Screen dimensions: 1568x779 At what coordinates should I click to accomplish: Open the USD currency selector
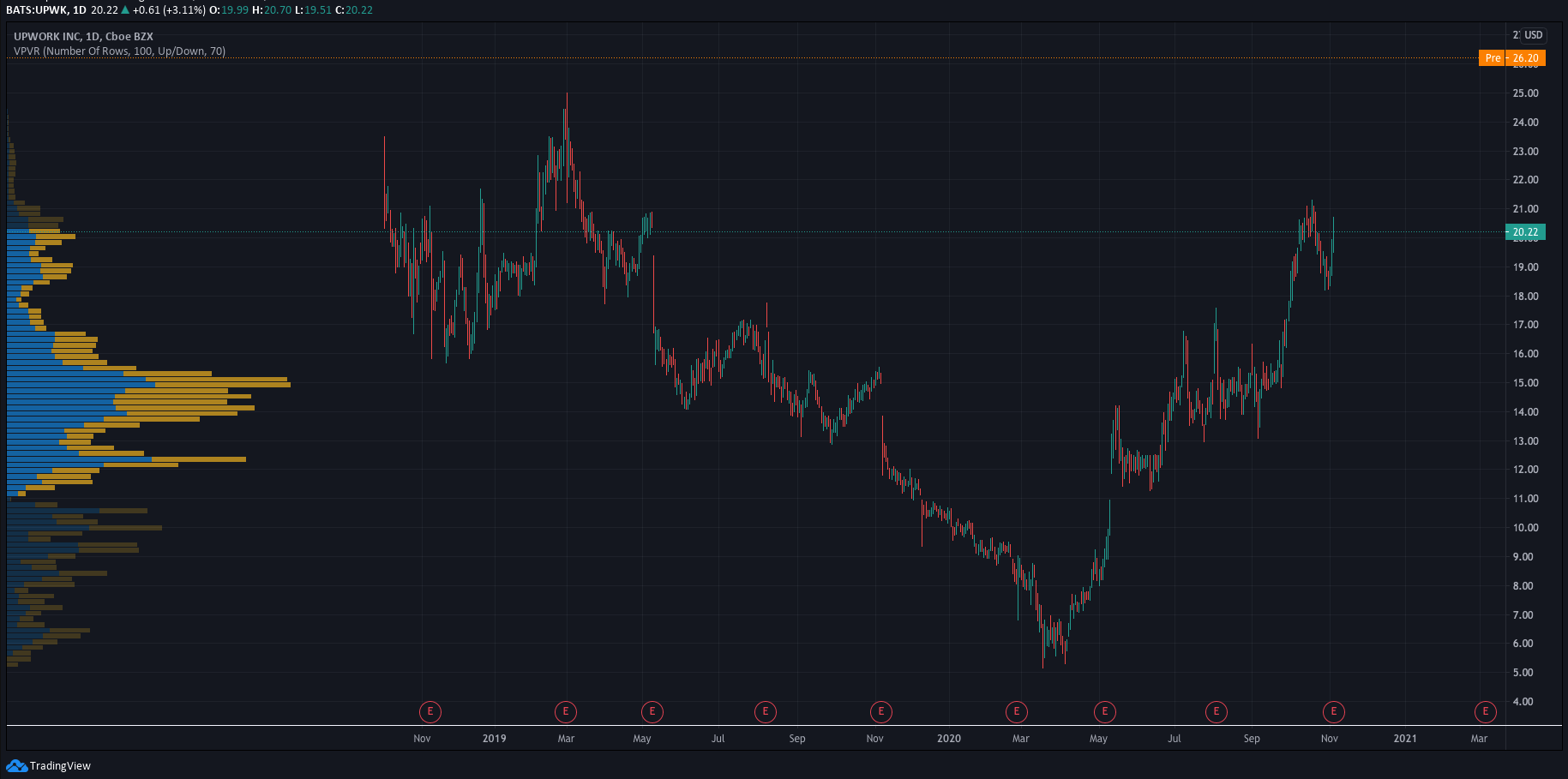(1533, 35)
